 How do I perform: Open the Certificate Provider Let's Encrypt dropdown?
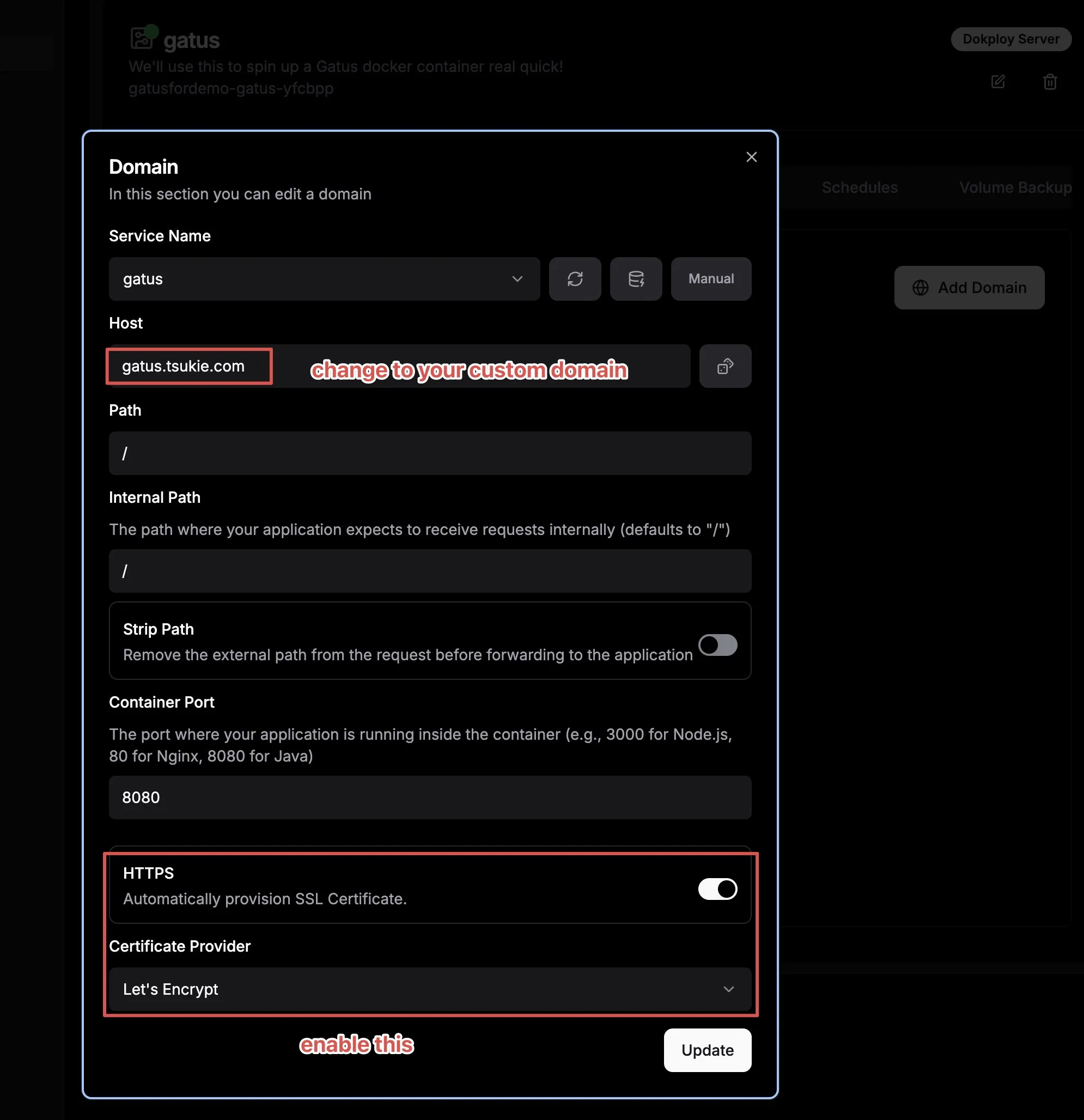point(430,989)
